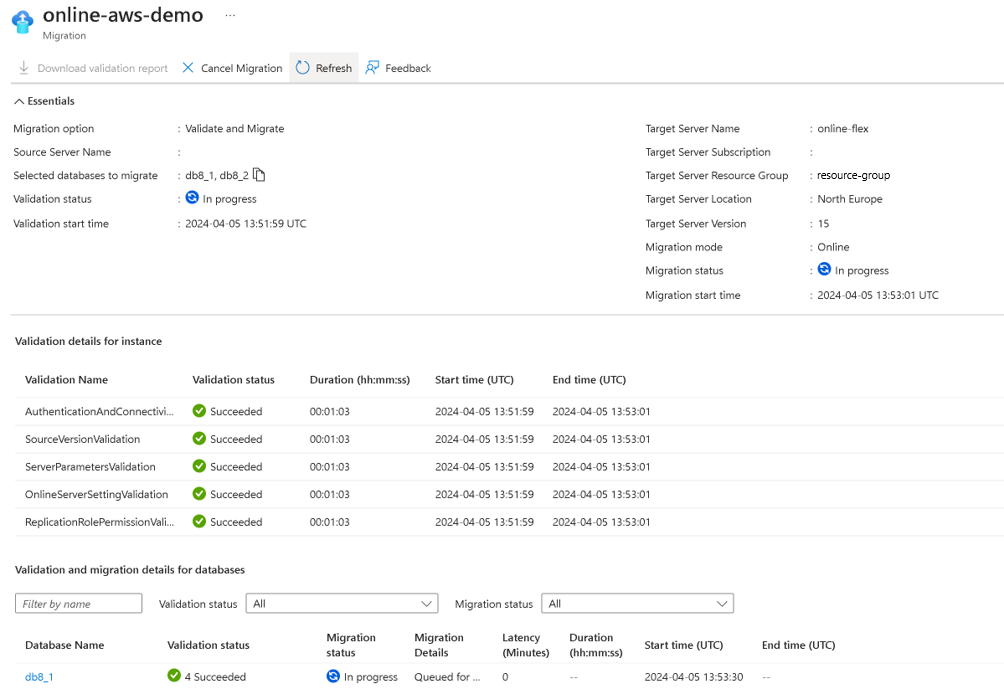
Task: Open the Migration status filter dropdown
Action: (637, 603)
